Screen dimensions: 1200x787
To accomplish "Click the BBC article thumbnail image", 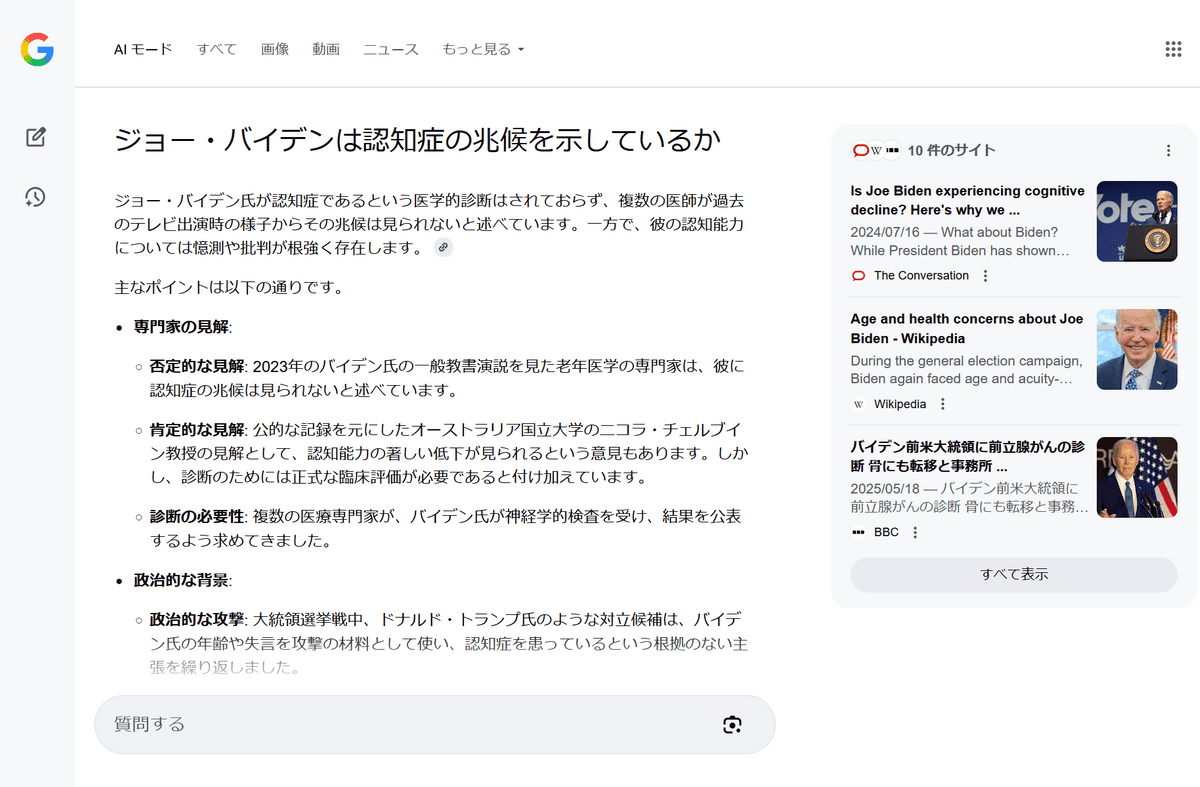I will point(1136,477).
